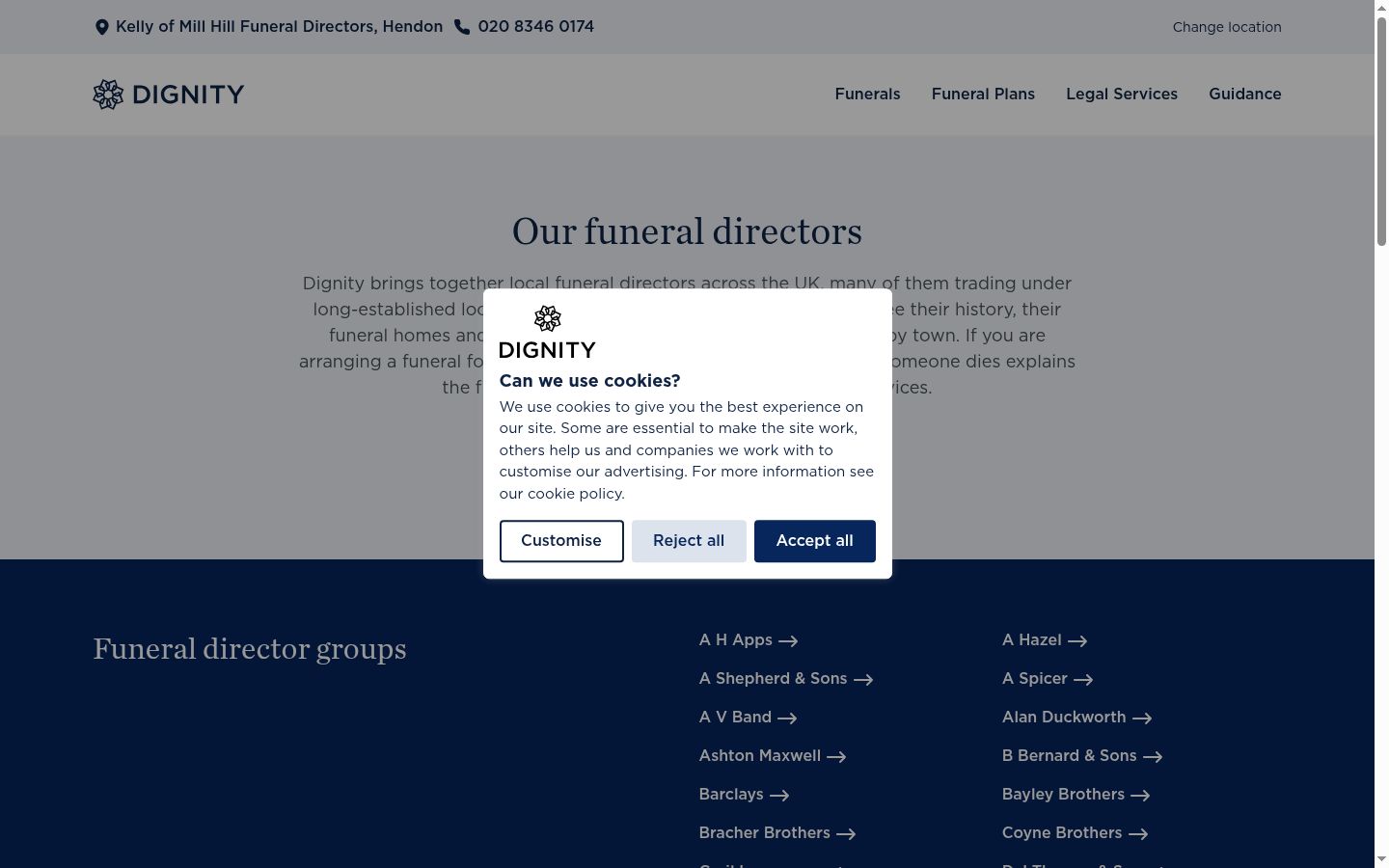Click the arrow beside A Shepherd & Sons
This screenshot has width=1389, height=868.
coord(863,680)
